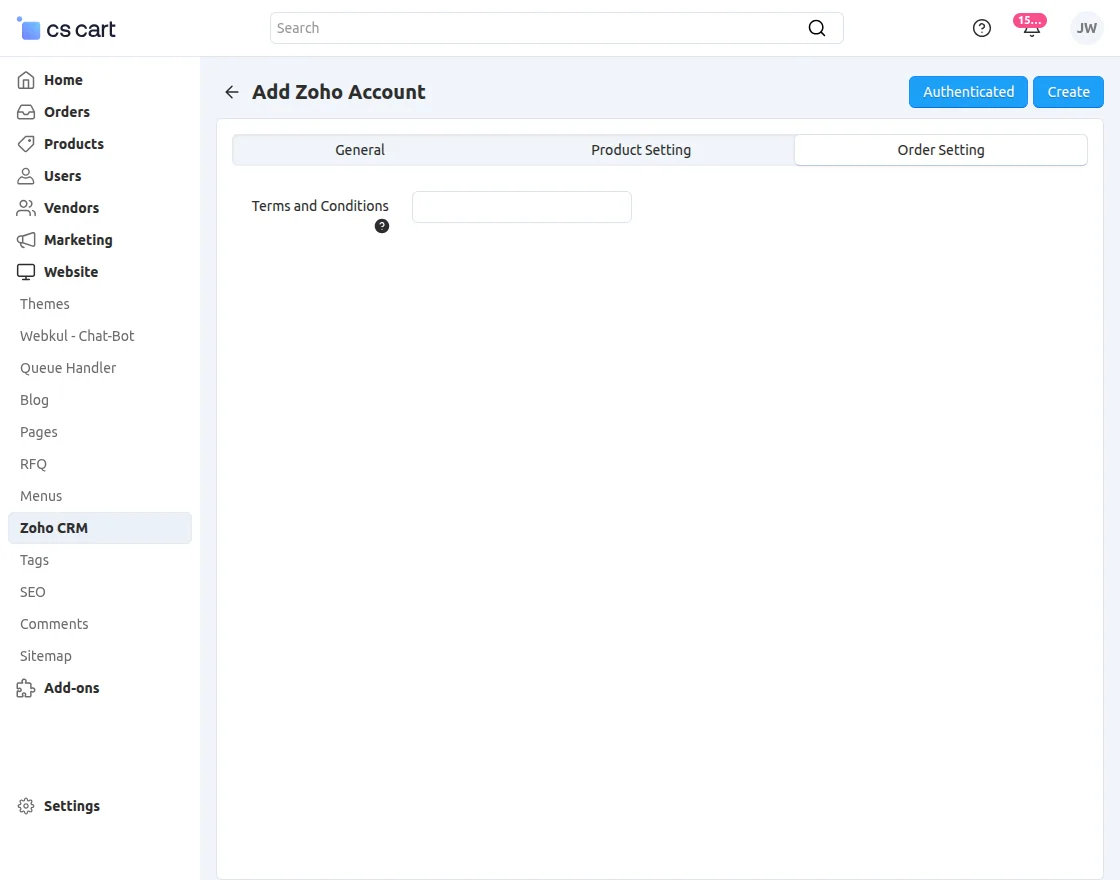Viewport: 1120px width, 880px height.
Task: Select the Products tag icon
Action: 24,144
